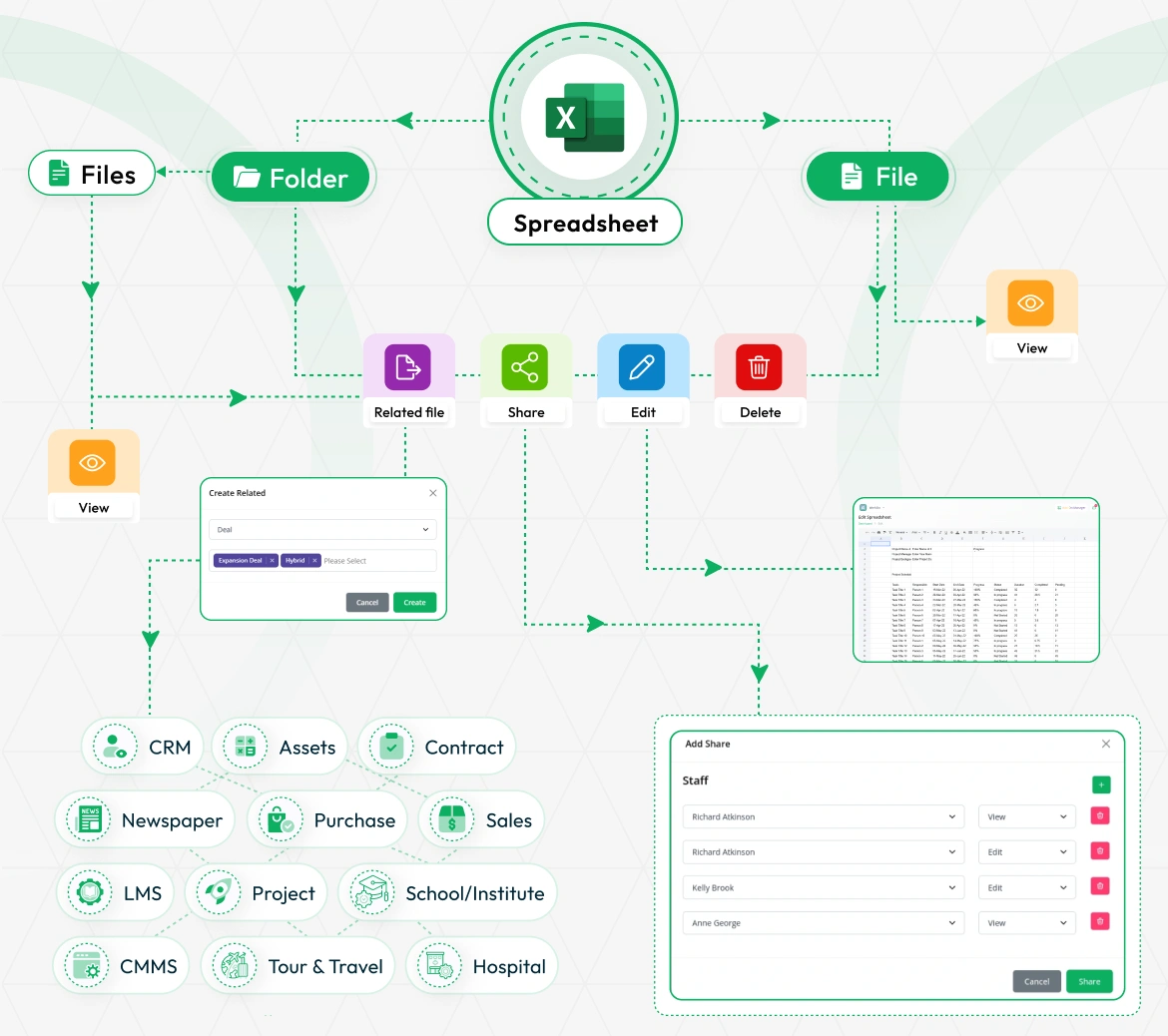Expand the Kelly Brook staff dropdown
Screen dimensions: 1168x1036
[824, 888]
